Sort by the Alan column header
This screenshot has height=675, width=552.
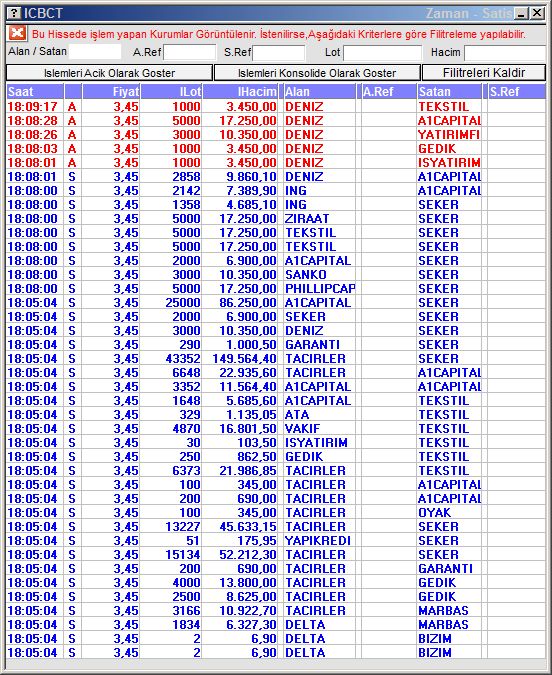[319, 92]
